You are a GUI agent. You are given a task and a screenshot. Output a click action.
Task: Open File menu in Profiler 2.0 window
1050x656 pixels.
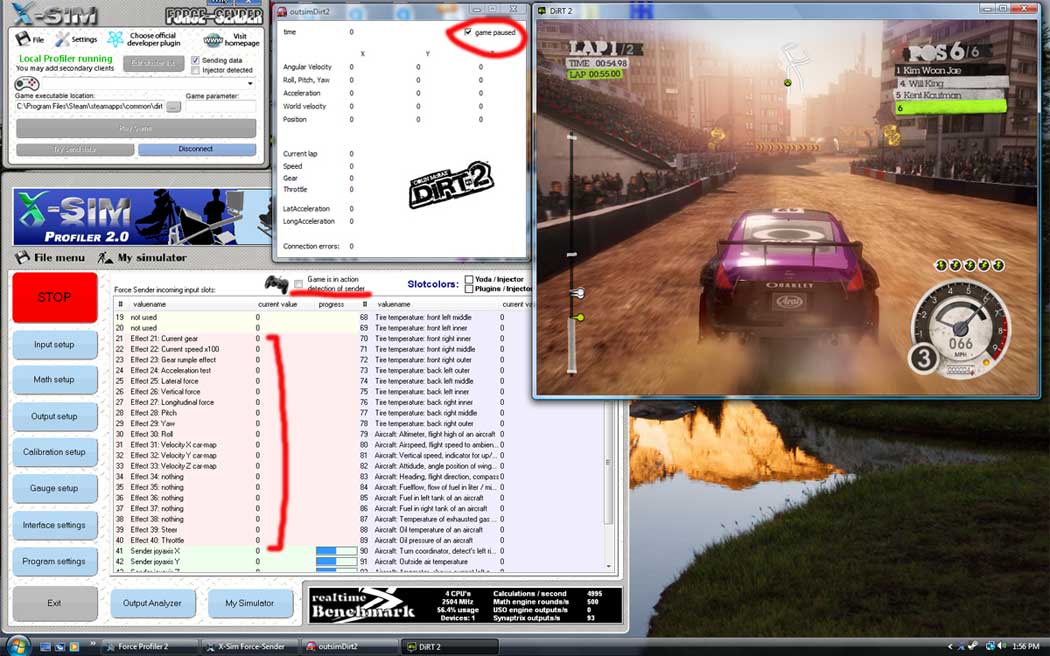[x=50, y=257]
